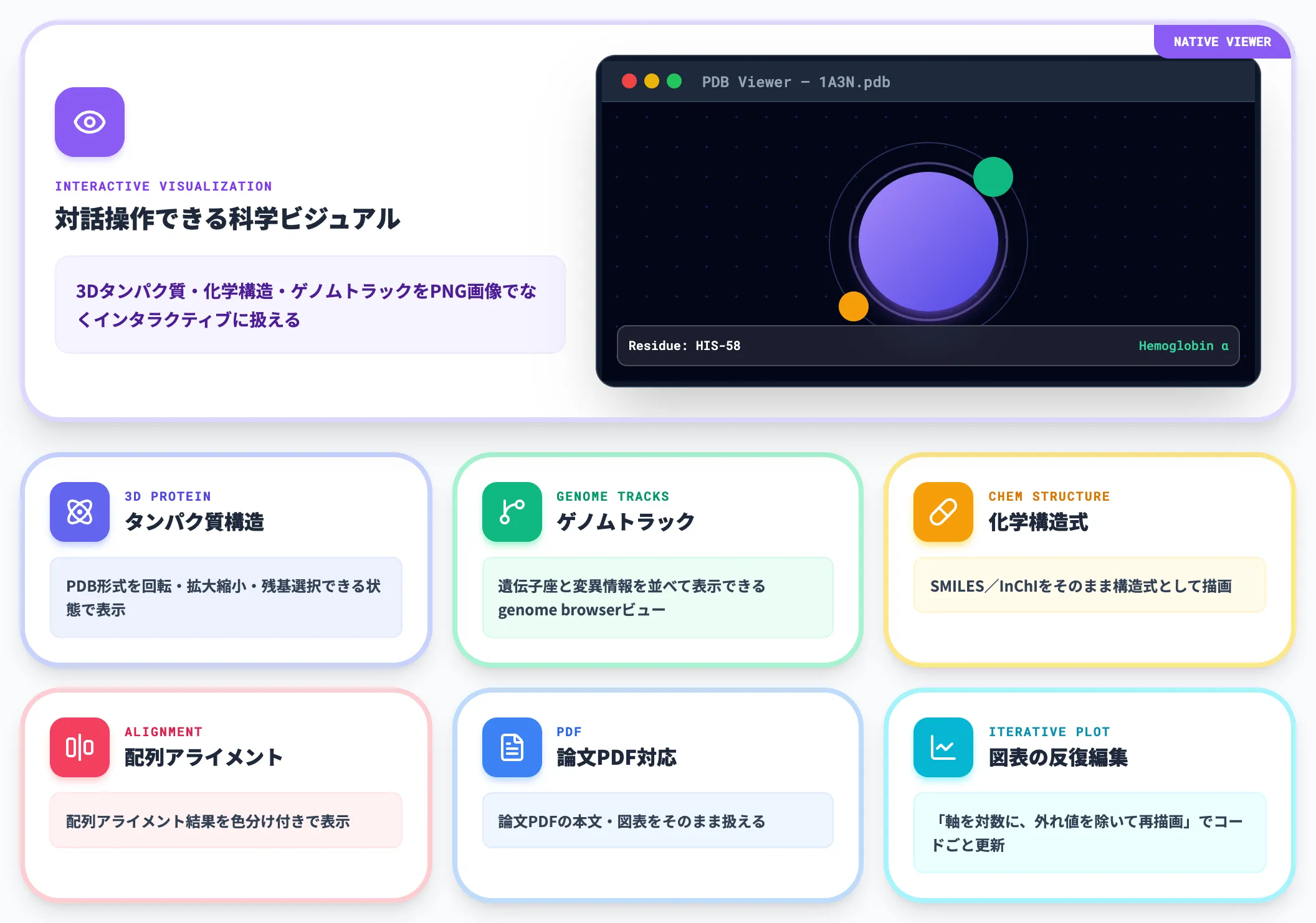Click the blue PDF label

tap(569, 732)
